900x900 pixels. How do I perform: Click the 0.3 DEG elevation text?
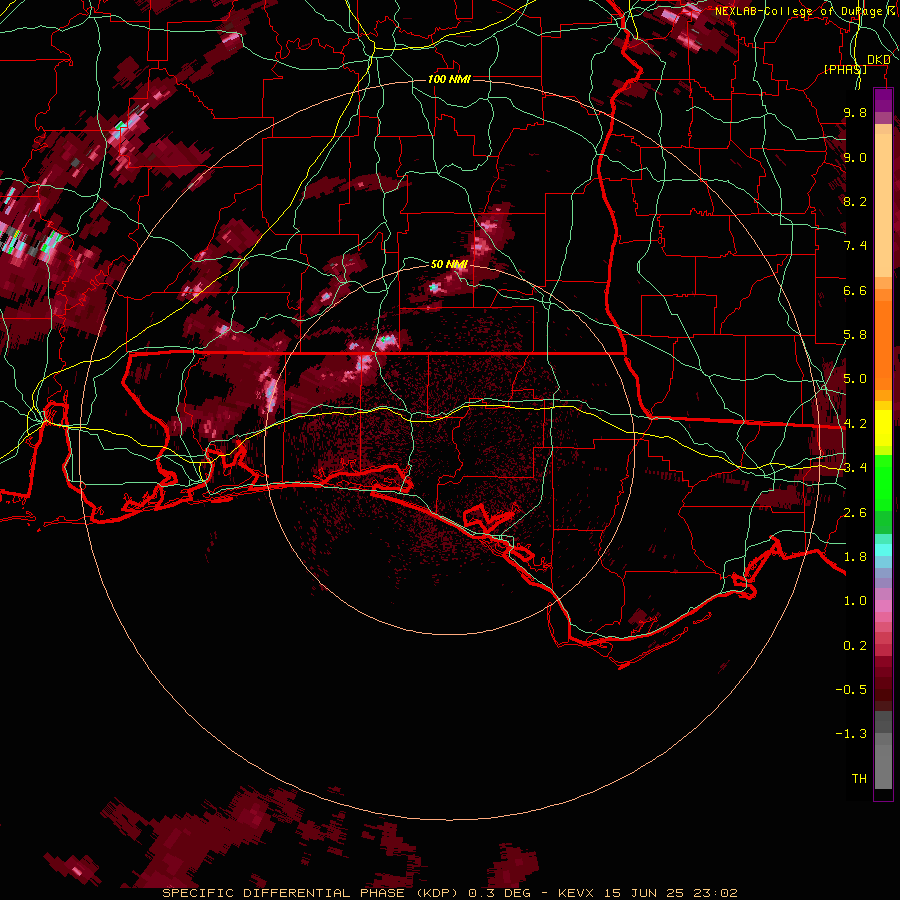pos(499,893)
